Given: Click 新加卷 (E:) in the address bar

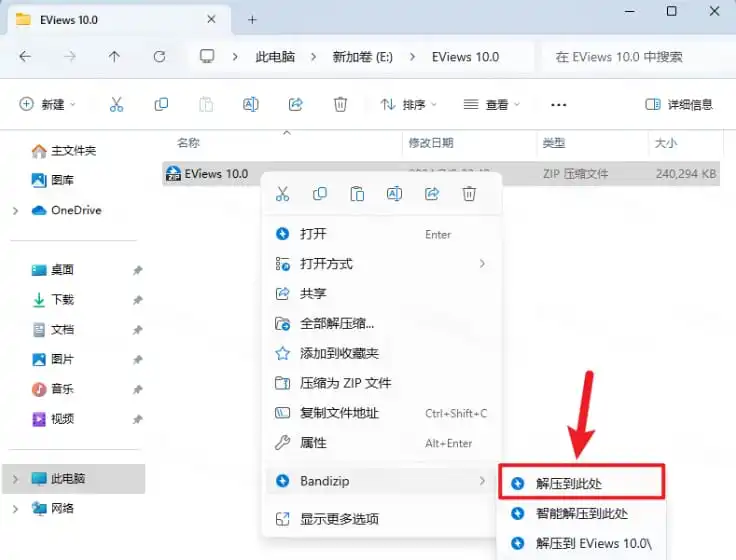Looking at the screenshot, I should [x=362, y=57].
